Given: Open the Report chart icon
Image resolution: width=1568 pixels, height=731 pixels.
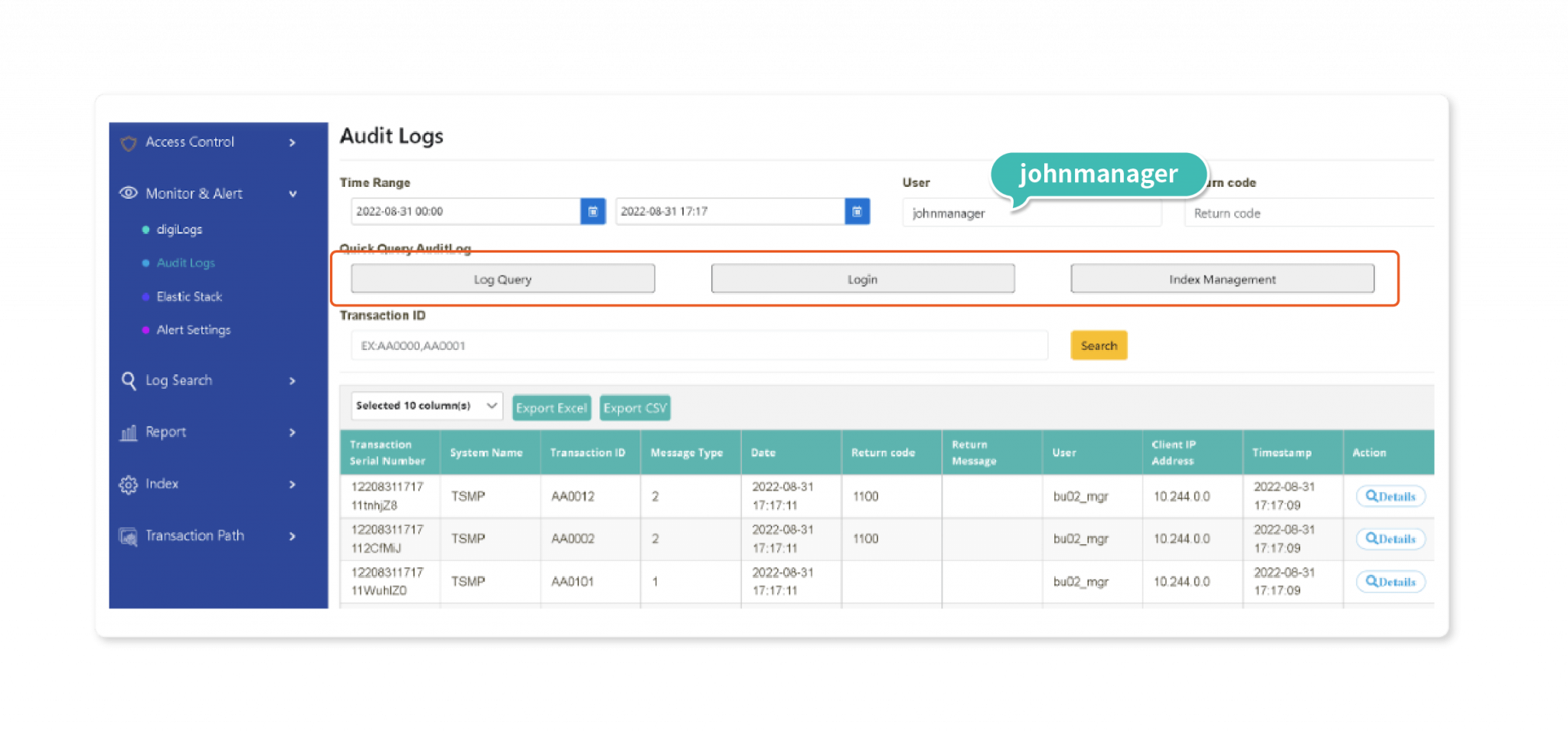Looking at the screenshot, I should click(x=128, y=432).
